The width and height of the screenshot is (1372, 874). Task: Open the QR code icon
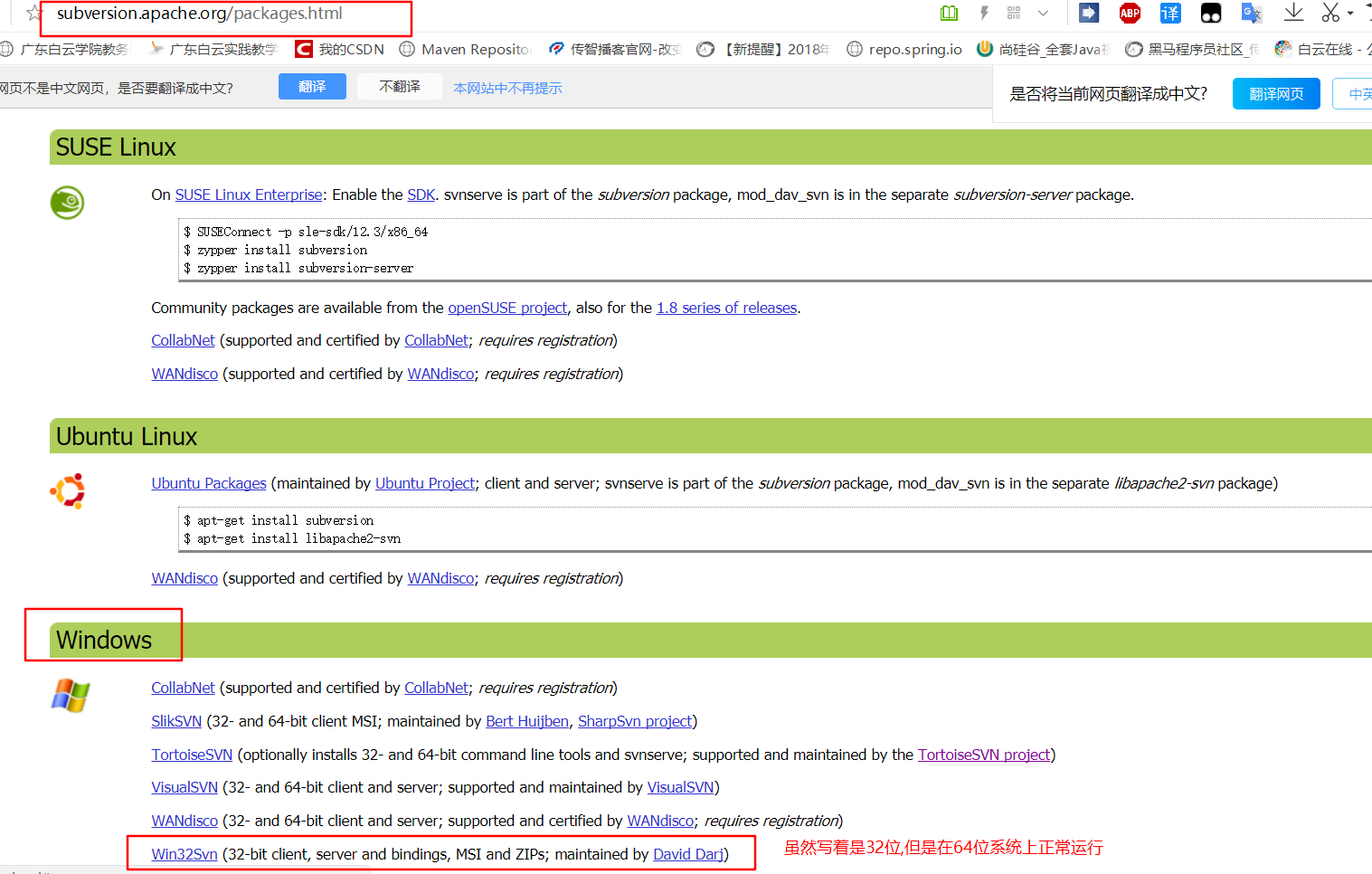(x=1014, y=13)
